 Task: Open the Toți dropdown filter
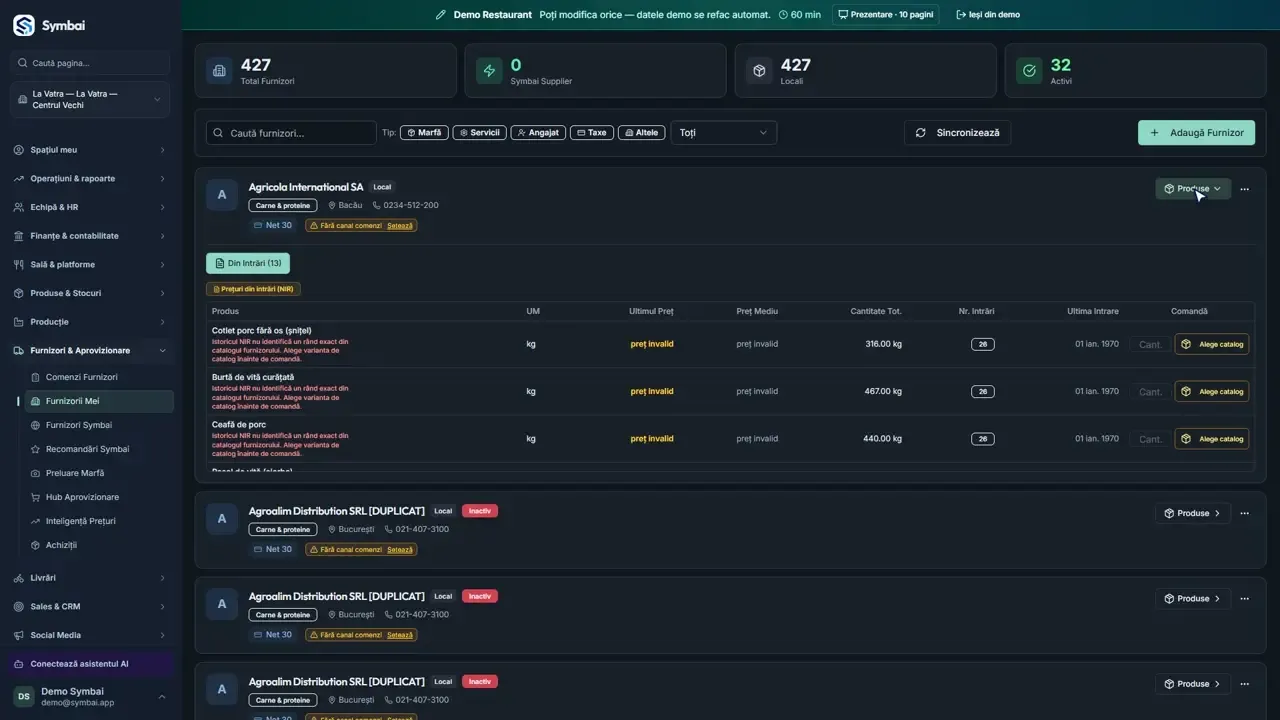tap(724, 133)
